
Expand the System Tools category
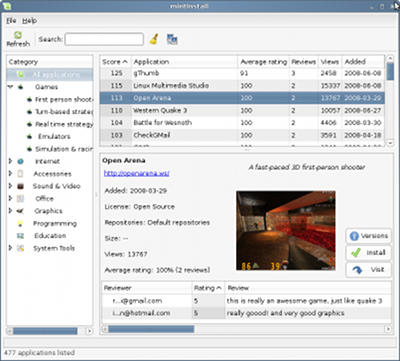click(x=10, y=248)
